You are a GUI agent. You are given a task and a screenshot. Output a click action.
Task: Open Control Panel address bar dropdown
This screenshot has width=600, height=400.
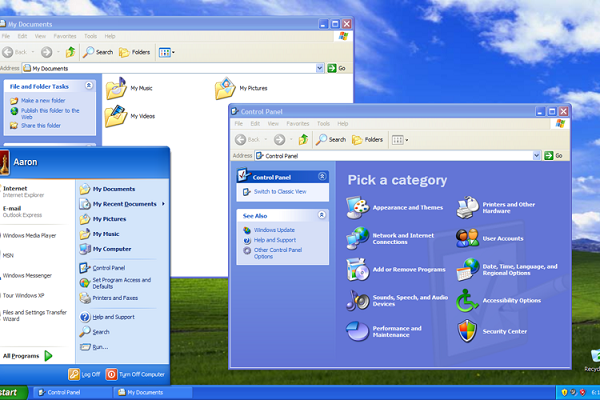point(536,155)
